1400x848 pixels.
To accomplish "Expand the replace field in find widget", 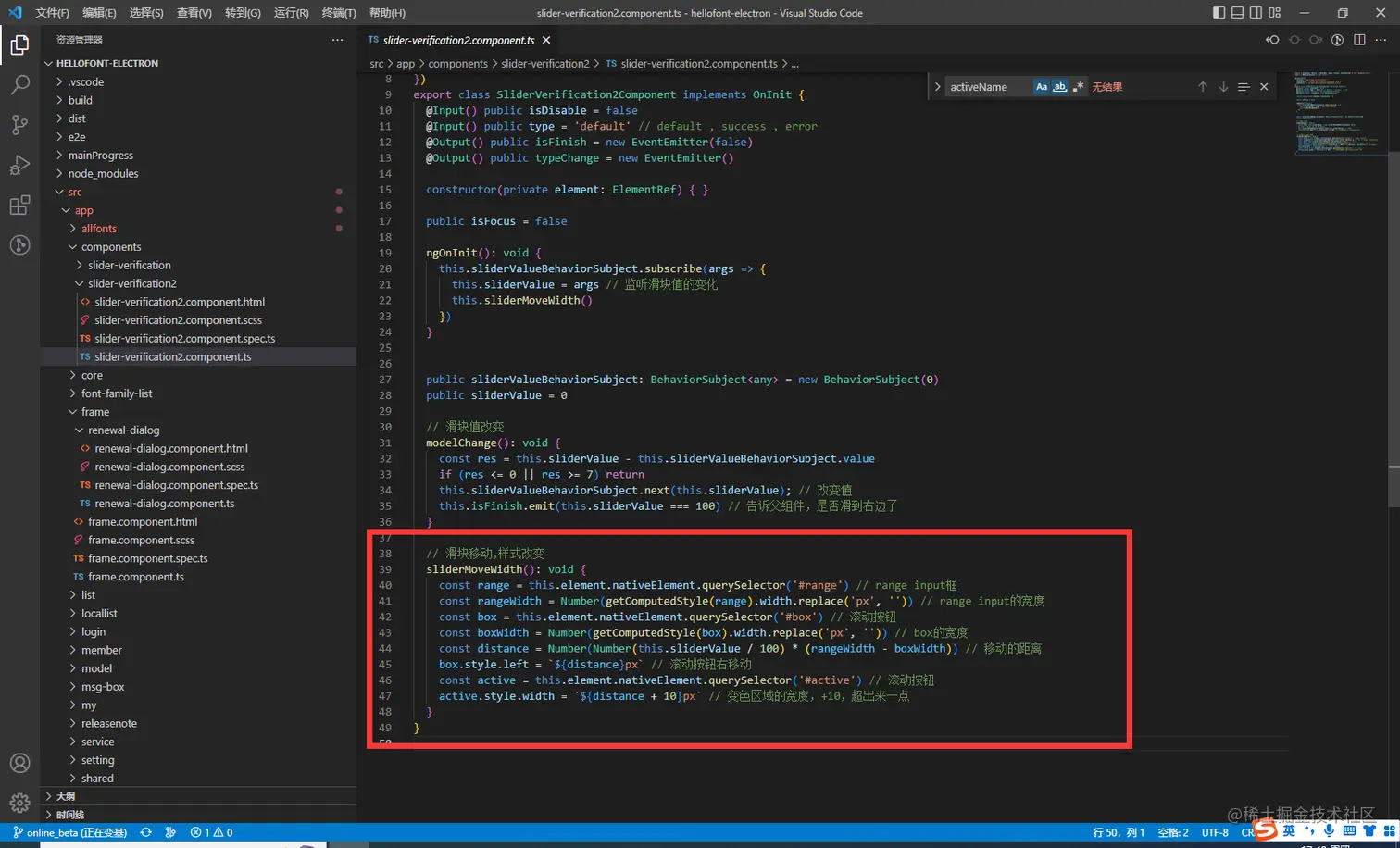I will tap(937, 87).
